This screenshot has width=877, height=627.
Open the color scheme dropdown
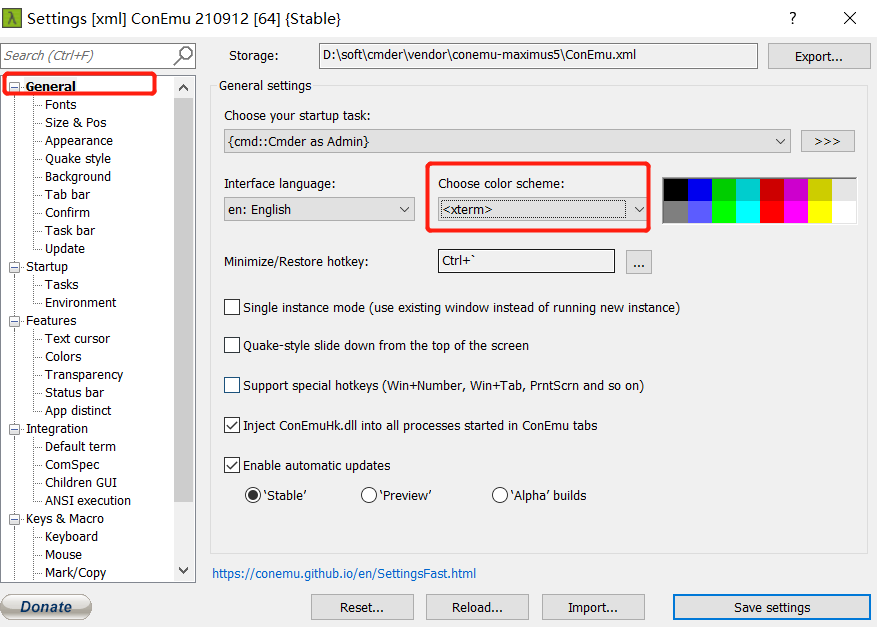542,210
